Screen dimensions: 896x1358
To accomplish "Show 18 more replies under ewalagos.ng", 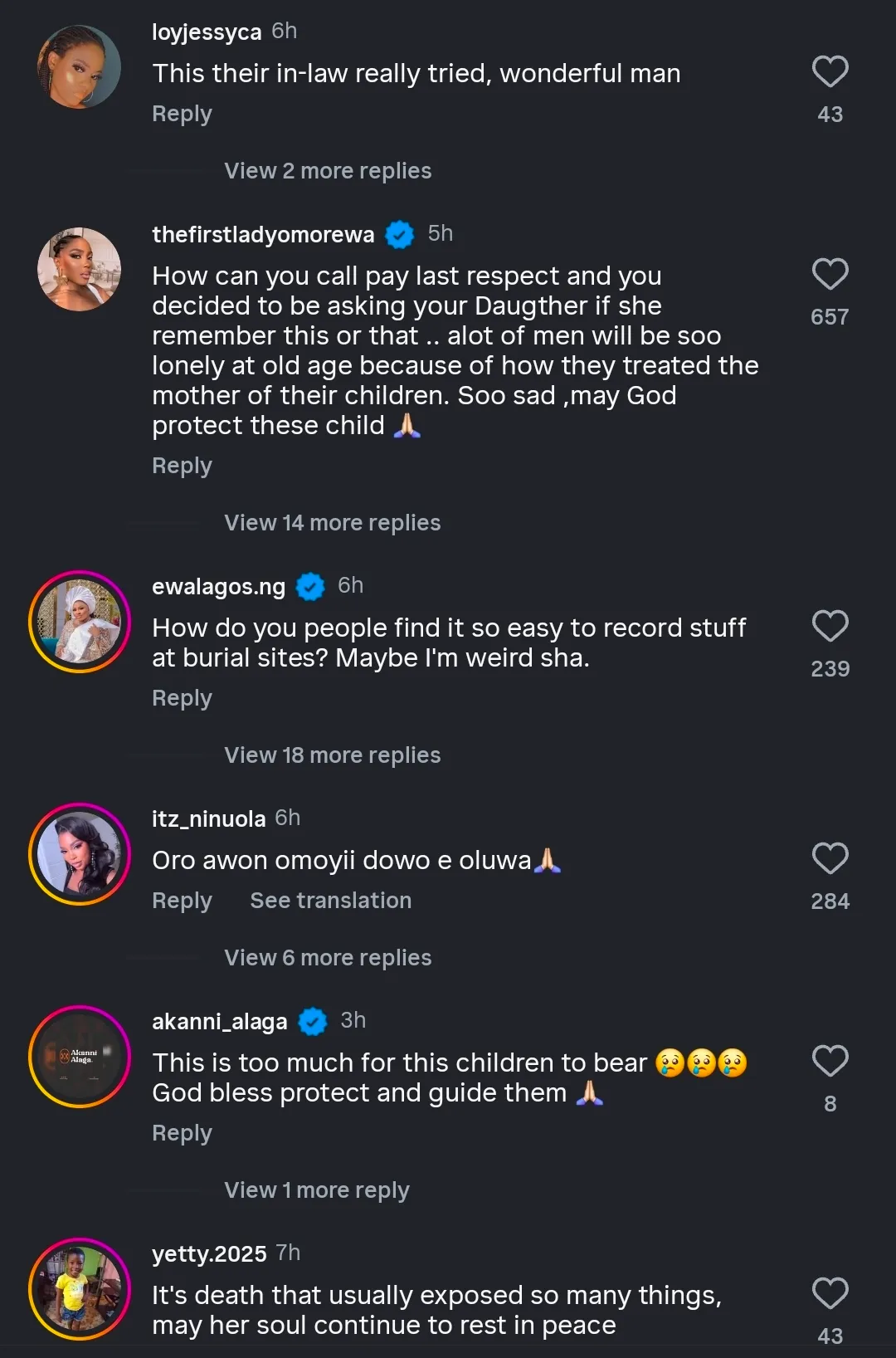I will coord(332,755).
